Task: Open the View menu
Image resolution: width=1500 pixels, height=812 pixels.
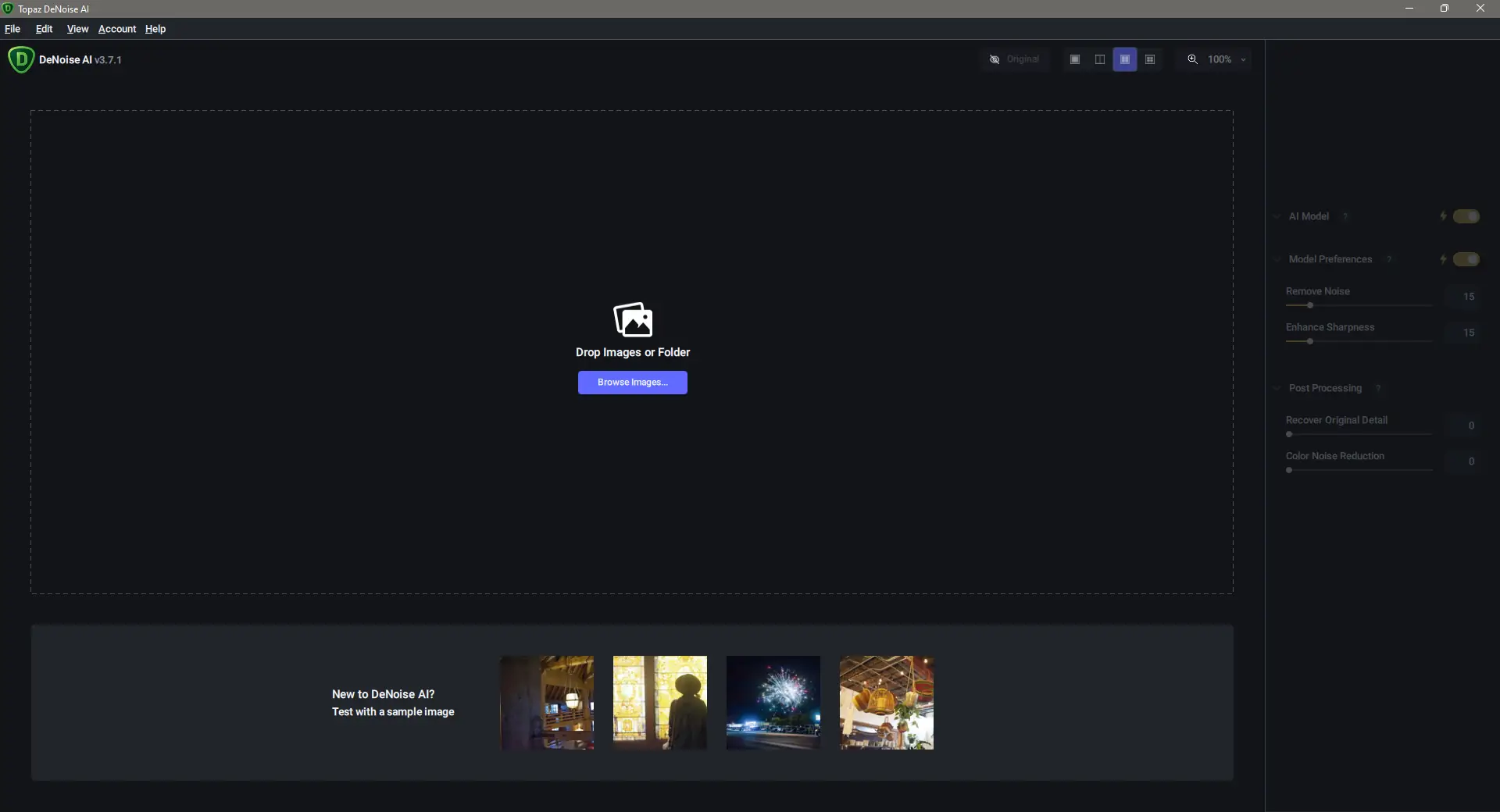Action: click(77, 29)
